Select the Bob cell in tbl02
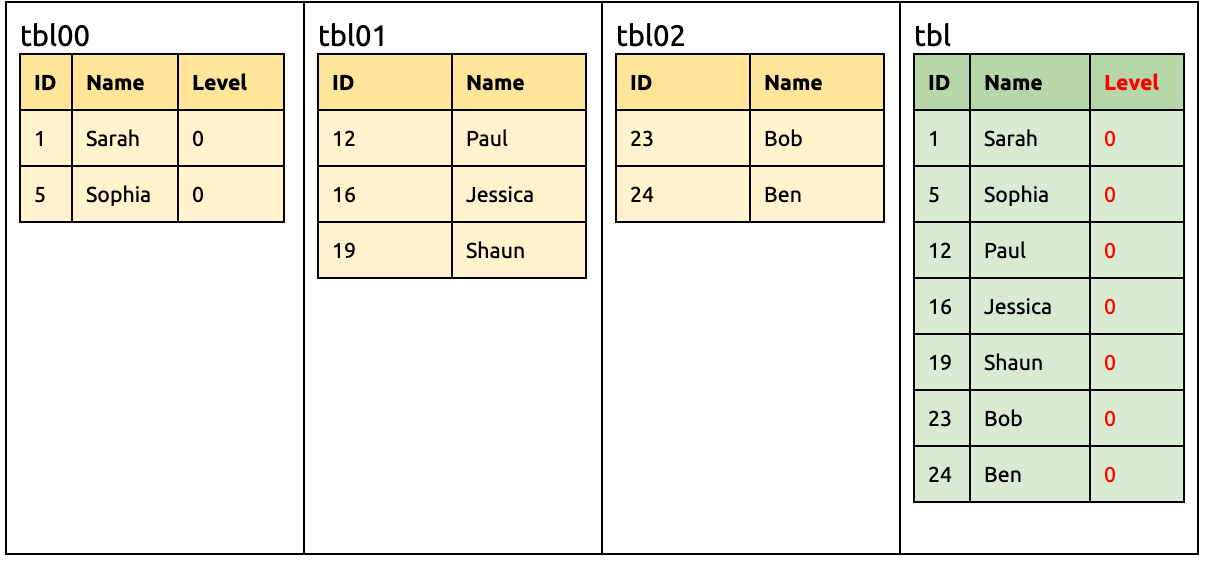Screen dimensions: 1210x564 coord(783,139)
